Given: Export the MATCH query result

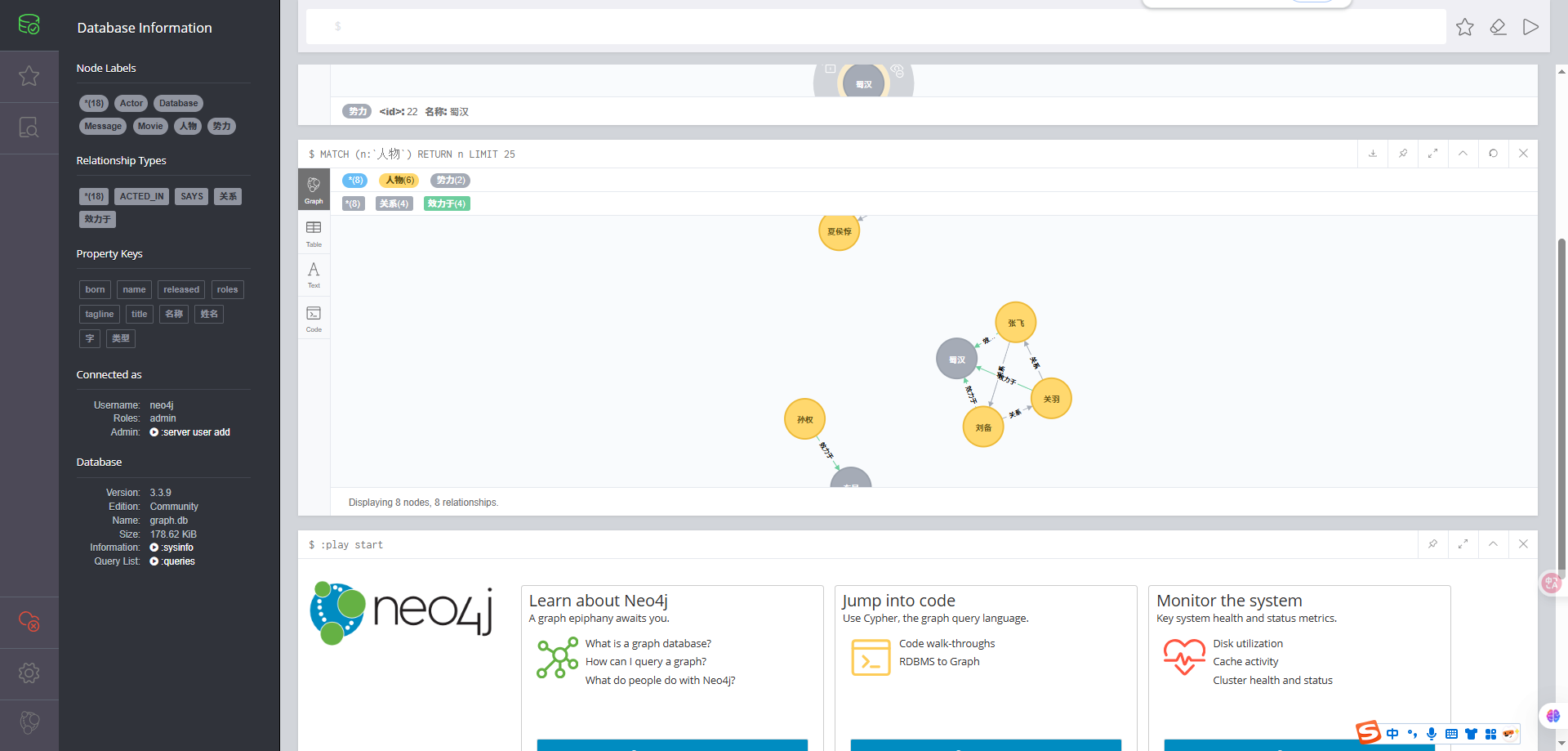Looking at the screenshot, I should coord(1373,154).
